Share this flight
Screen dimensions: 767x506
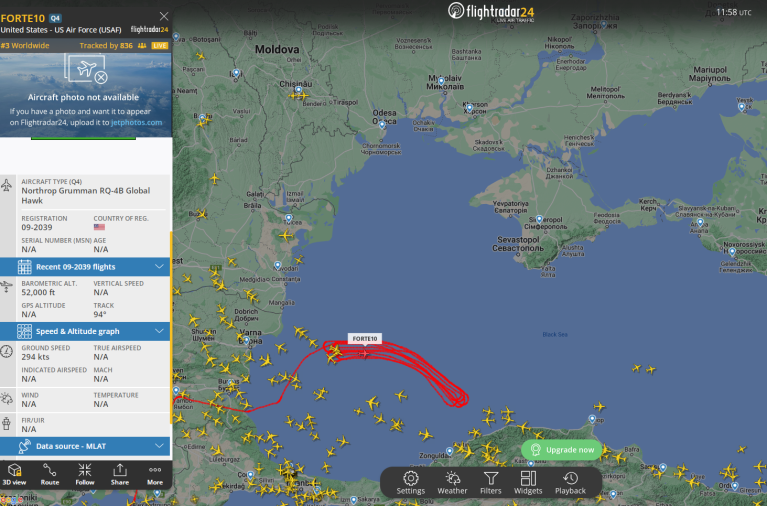point(120,474)
